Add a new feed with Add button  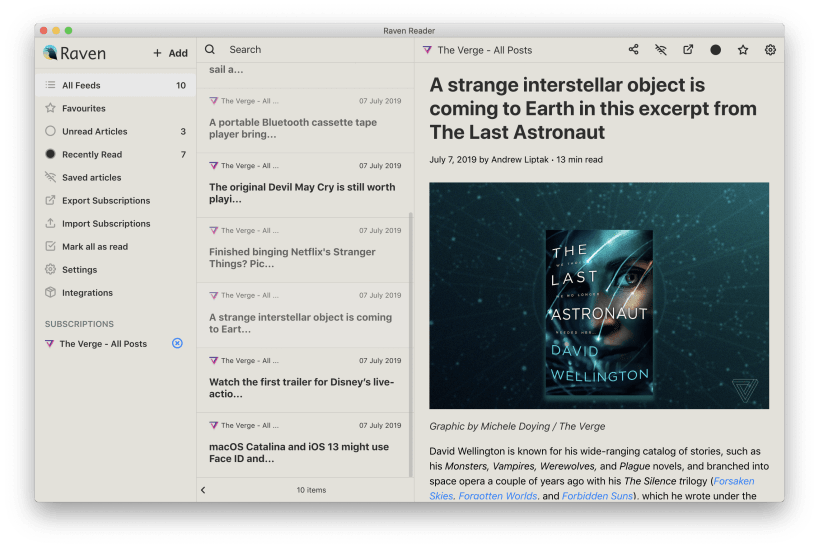(170, 53)
